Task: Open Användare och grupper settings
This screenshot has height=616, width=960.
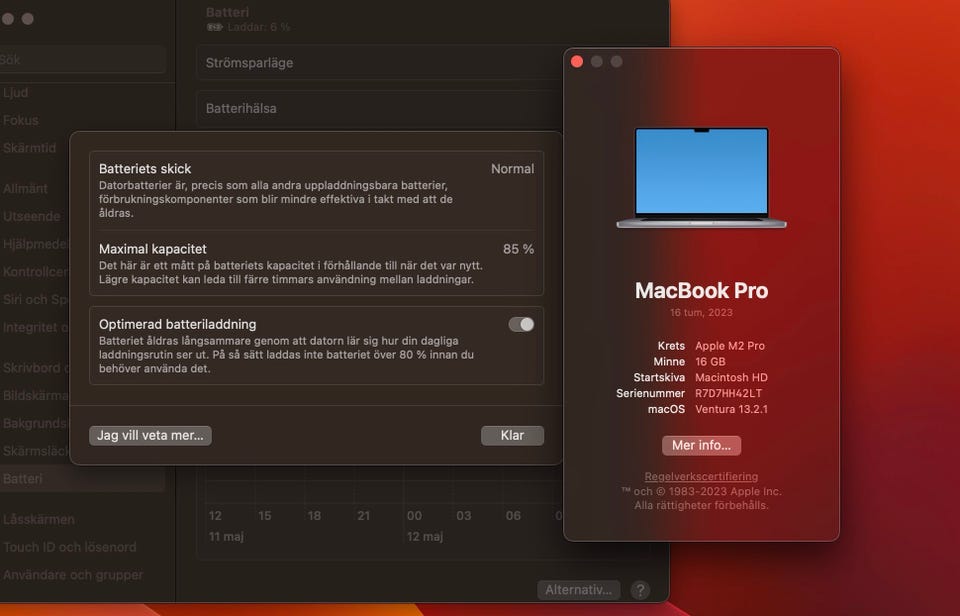Action: click(x=72, y=575)
